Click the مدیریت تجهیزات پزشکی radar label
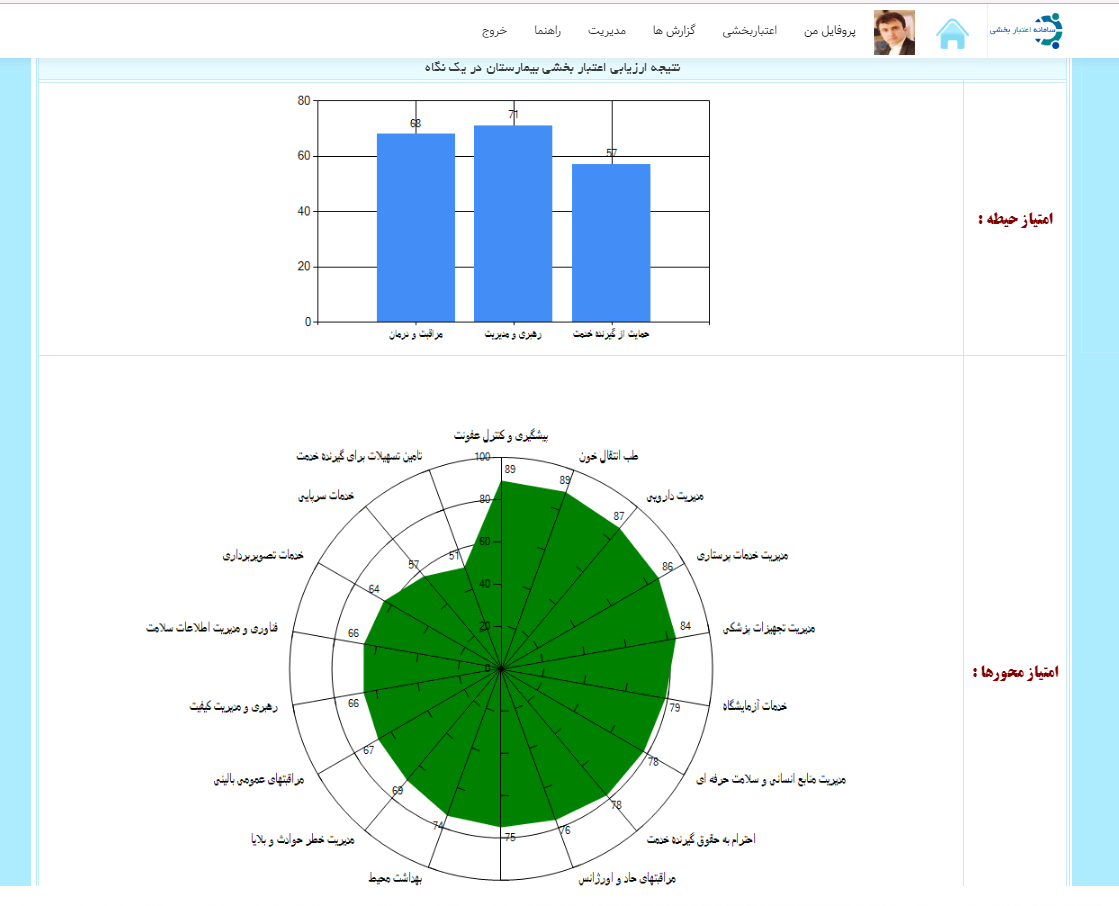This screenshot has width=1119, height=906. (769, 628)
